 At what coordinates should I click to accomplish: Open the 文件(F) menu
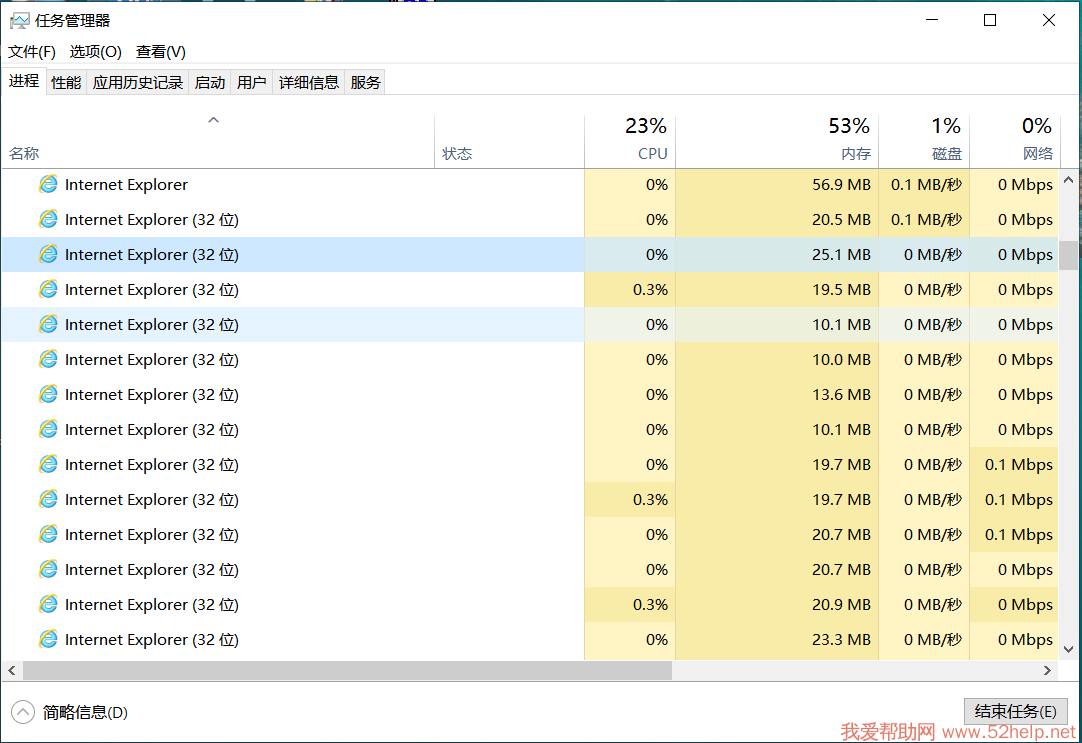pyautogui.click(x=32, y=52)
